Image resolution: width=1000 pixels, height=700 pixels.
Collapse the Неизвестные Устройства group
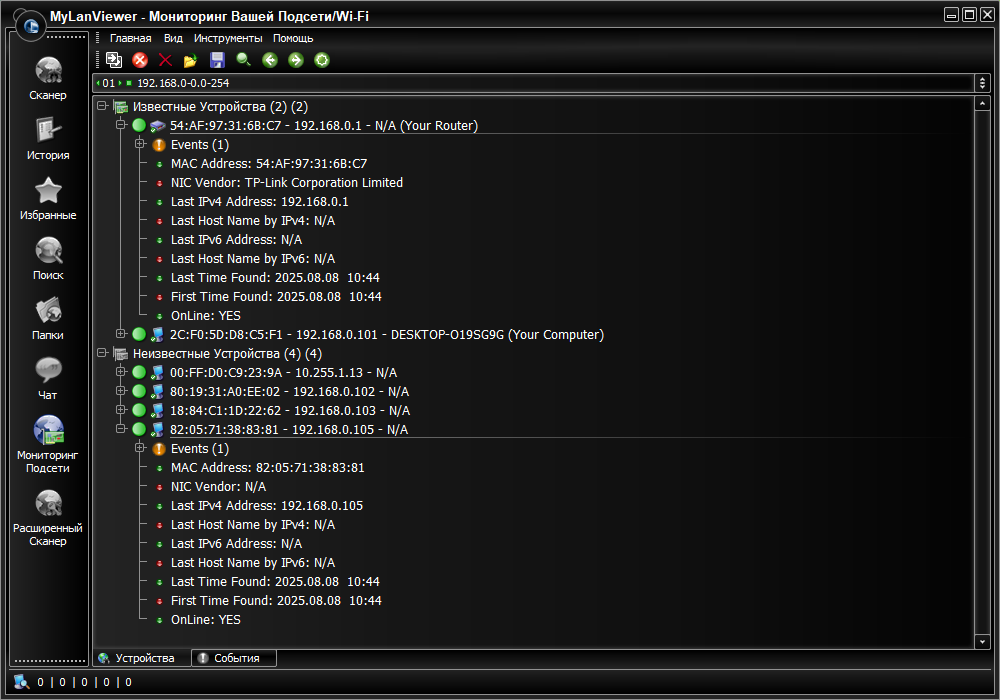click(x=102, y=352)
